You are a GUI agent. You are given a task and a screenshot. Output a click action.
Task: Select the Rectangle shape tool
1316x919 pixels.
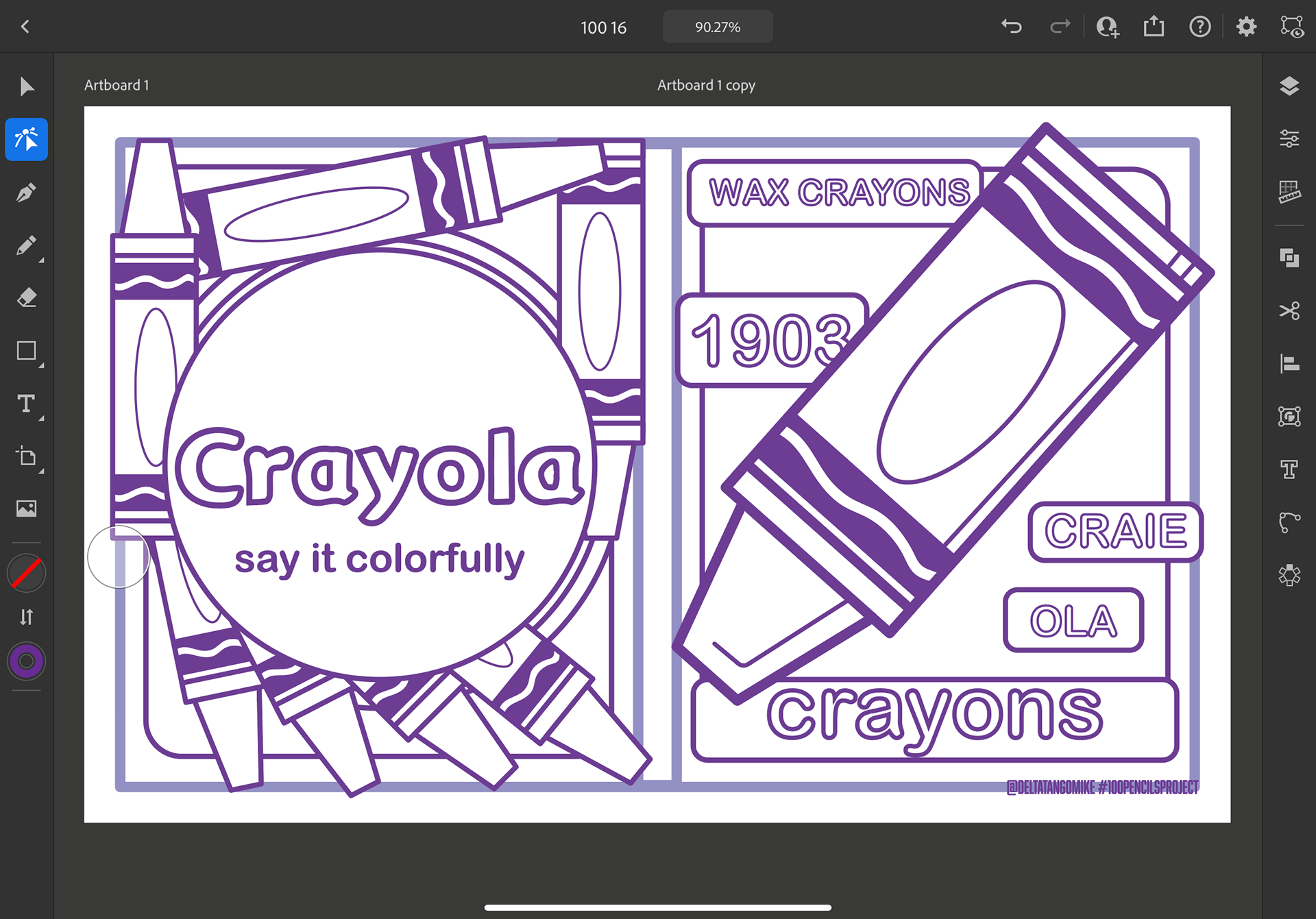(x=27, y=351)
